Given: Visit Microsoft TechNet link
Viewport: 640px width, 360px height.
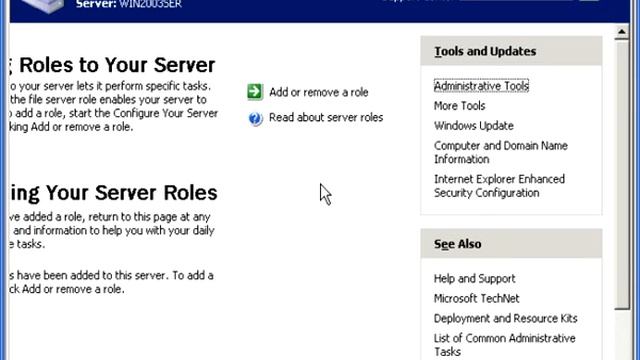Looking at the screenshot, I should [476, 299].
